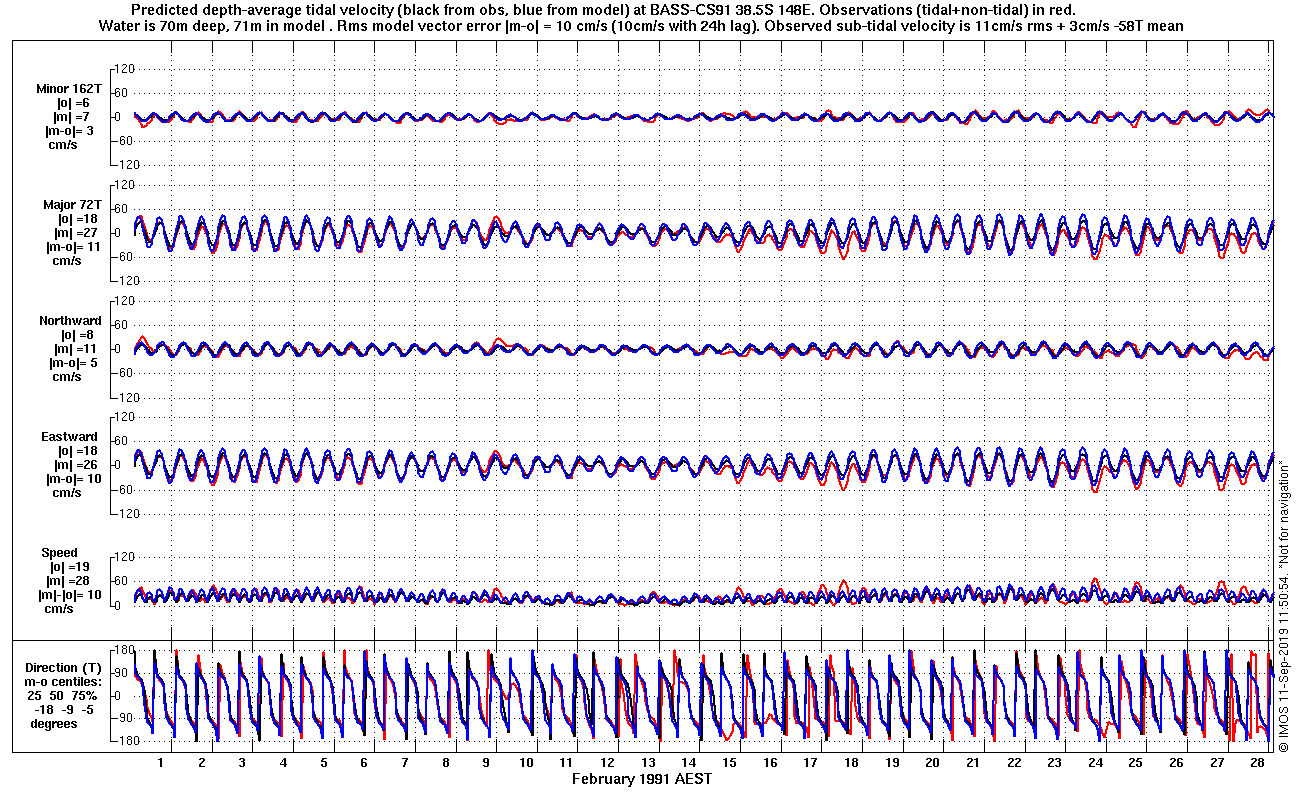Select day 21 on the date axis
Image resolution: width=1300 pixels, height=800 pixels.
pyautogui.click(x=973, y=762)
